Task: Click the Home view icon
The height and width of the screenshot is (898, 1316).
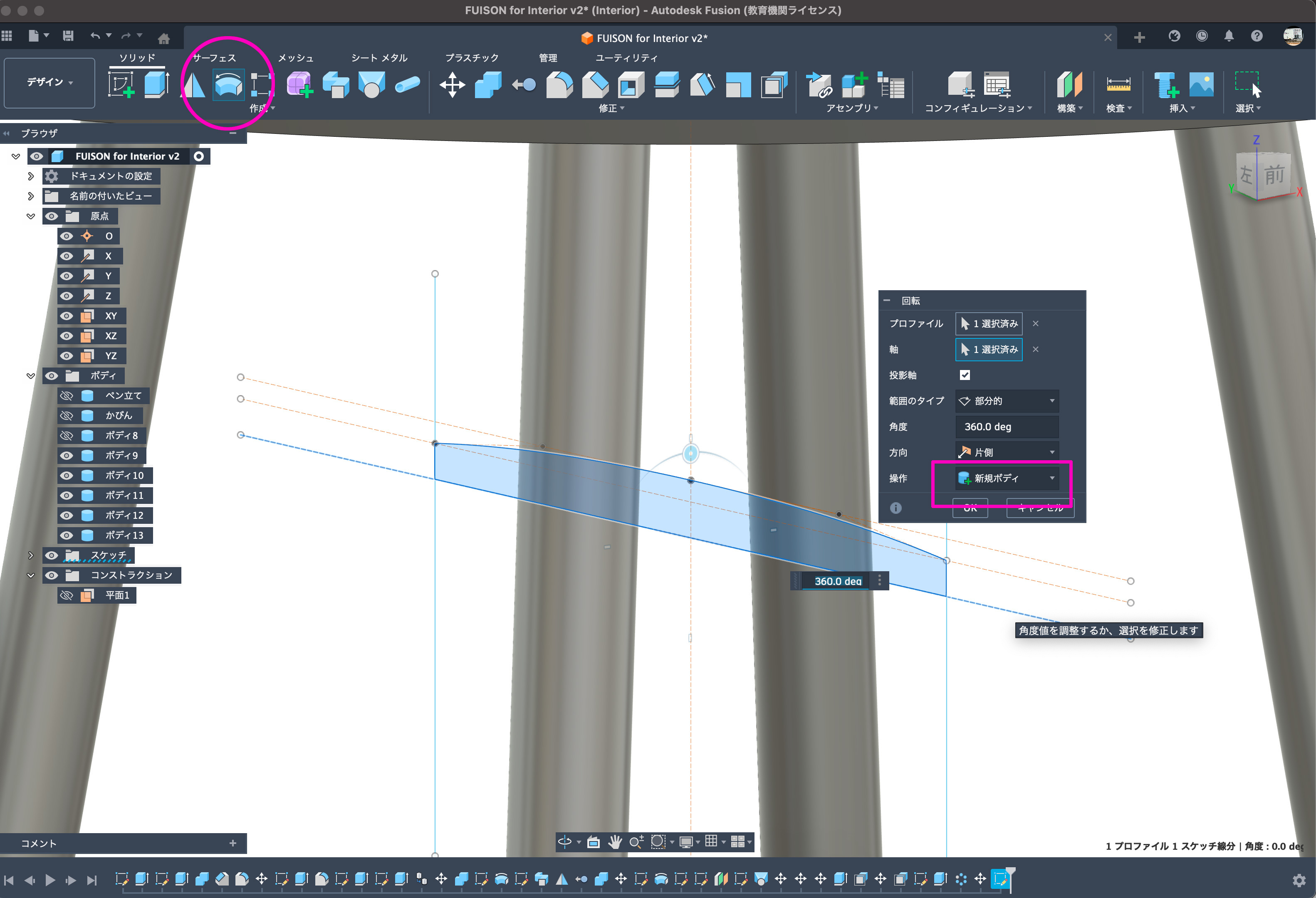Action: coord(163,39)
